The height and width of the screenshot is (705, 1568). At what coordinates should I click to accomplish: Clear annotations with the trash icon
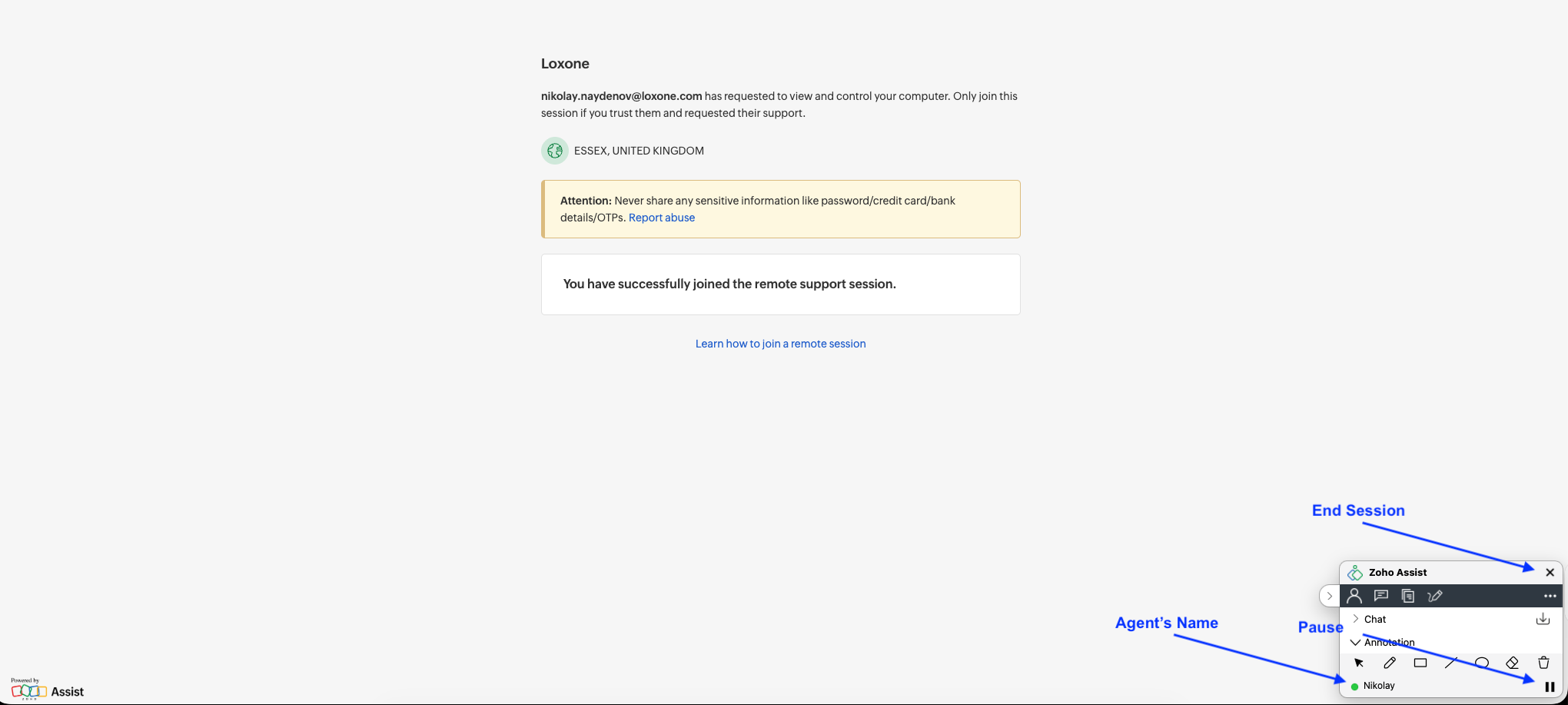tap(1543, 663)
